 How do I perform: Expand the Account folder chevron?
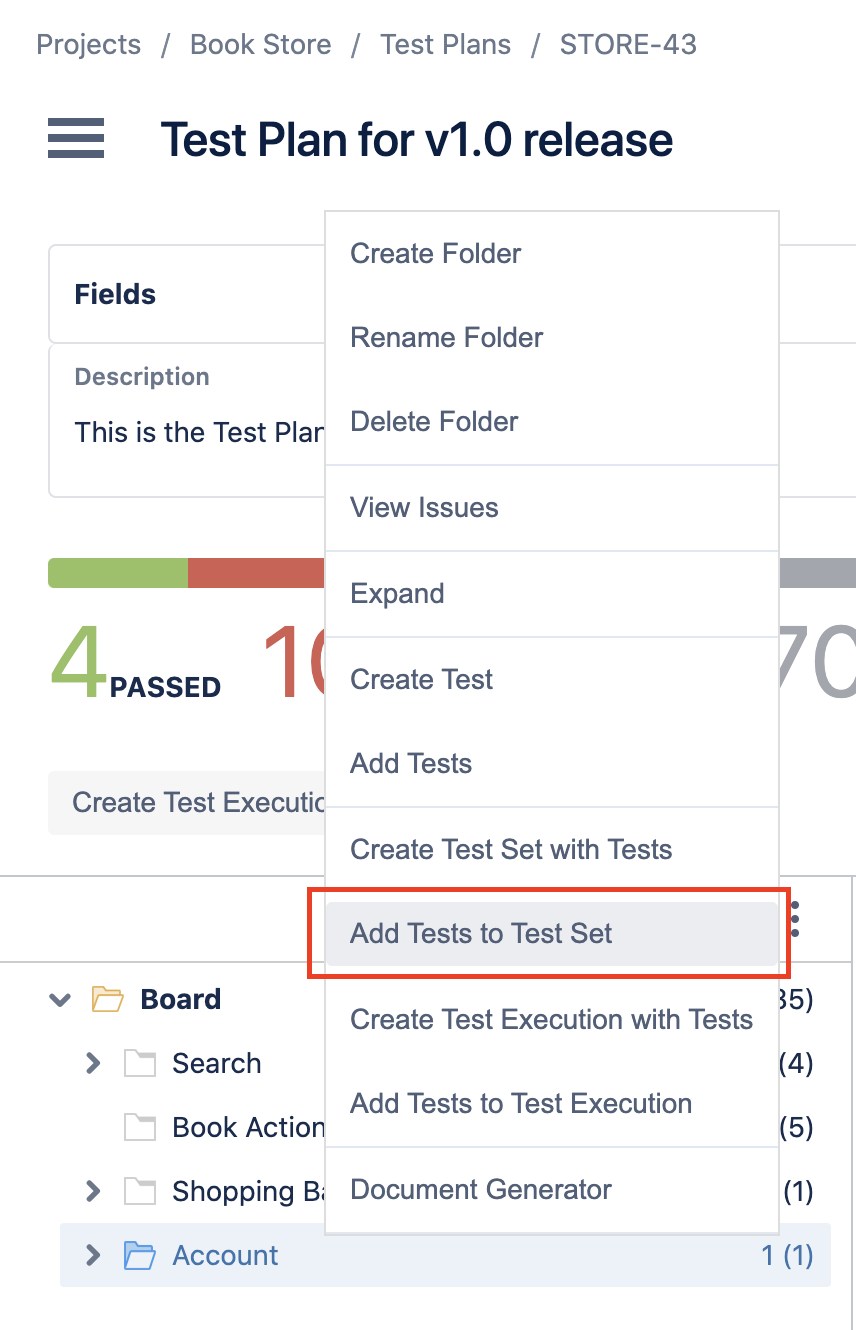click(93, 1255)
